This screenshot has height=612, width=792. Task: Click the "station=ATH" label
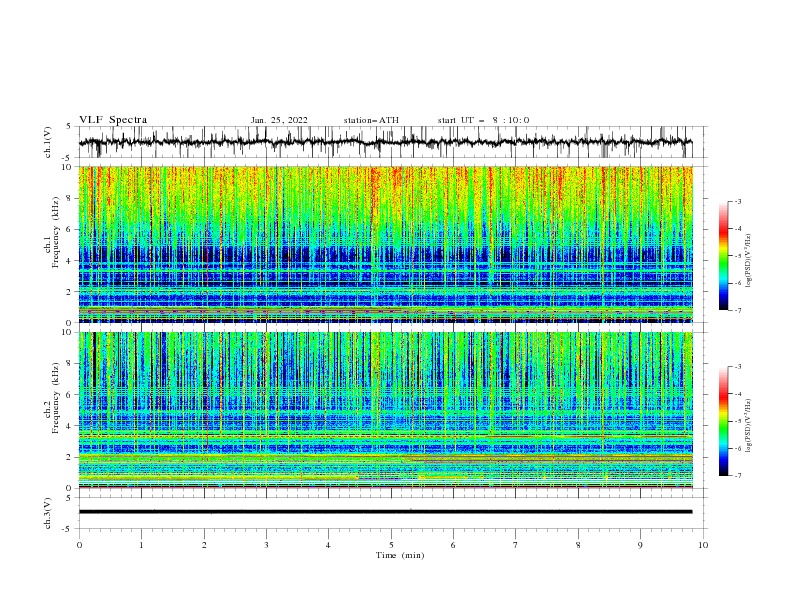click(371, 120)
